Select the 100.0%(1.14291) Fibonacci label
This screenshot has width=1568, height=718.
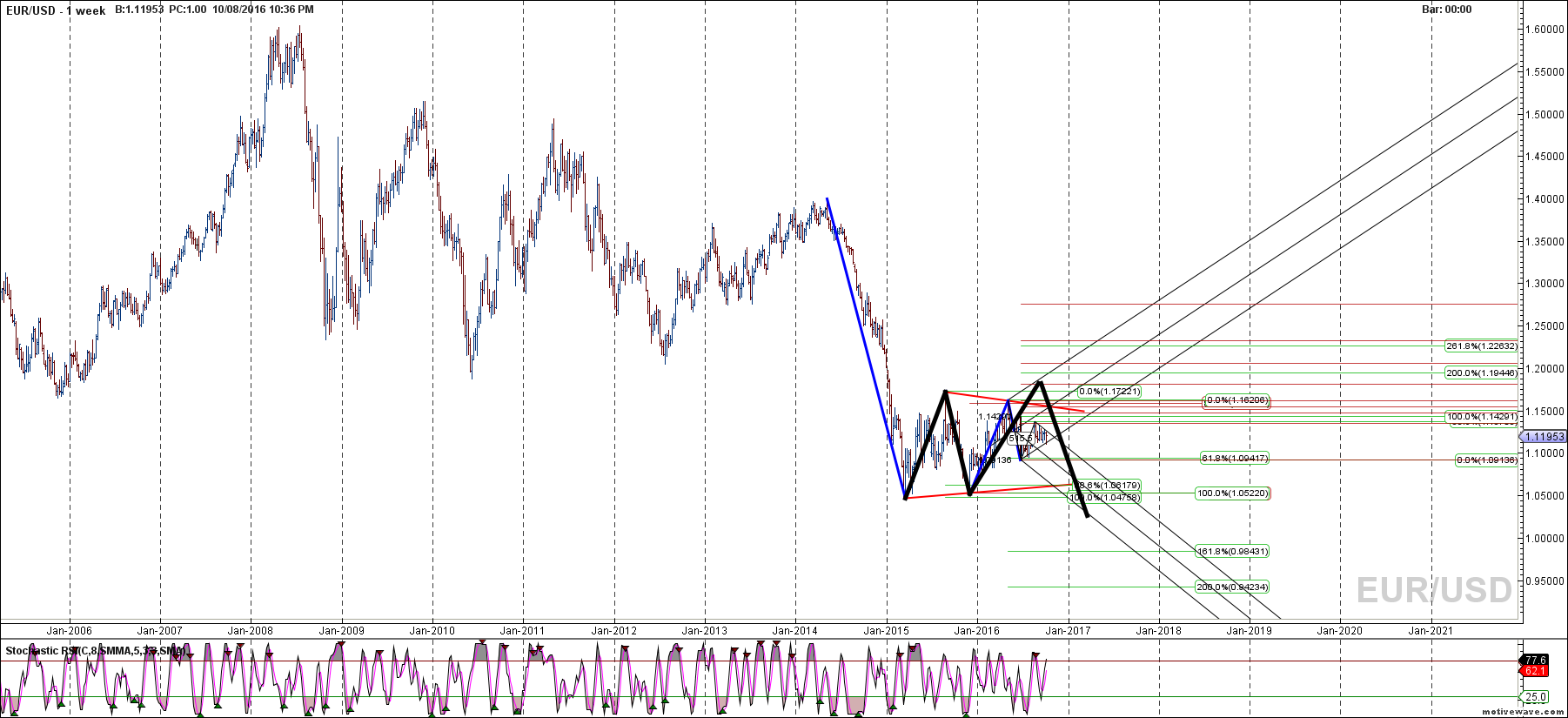pyautogui.click(x=1482, y=418)
